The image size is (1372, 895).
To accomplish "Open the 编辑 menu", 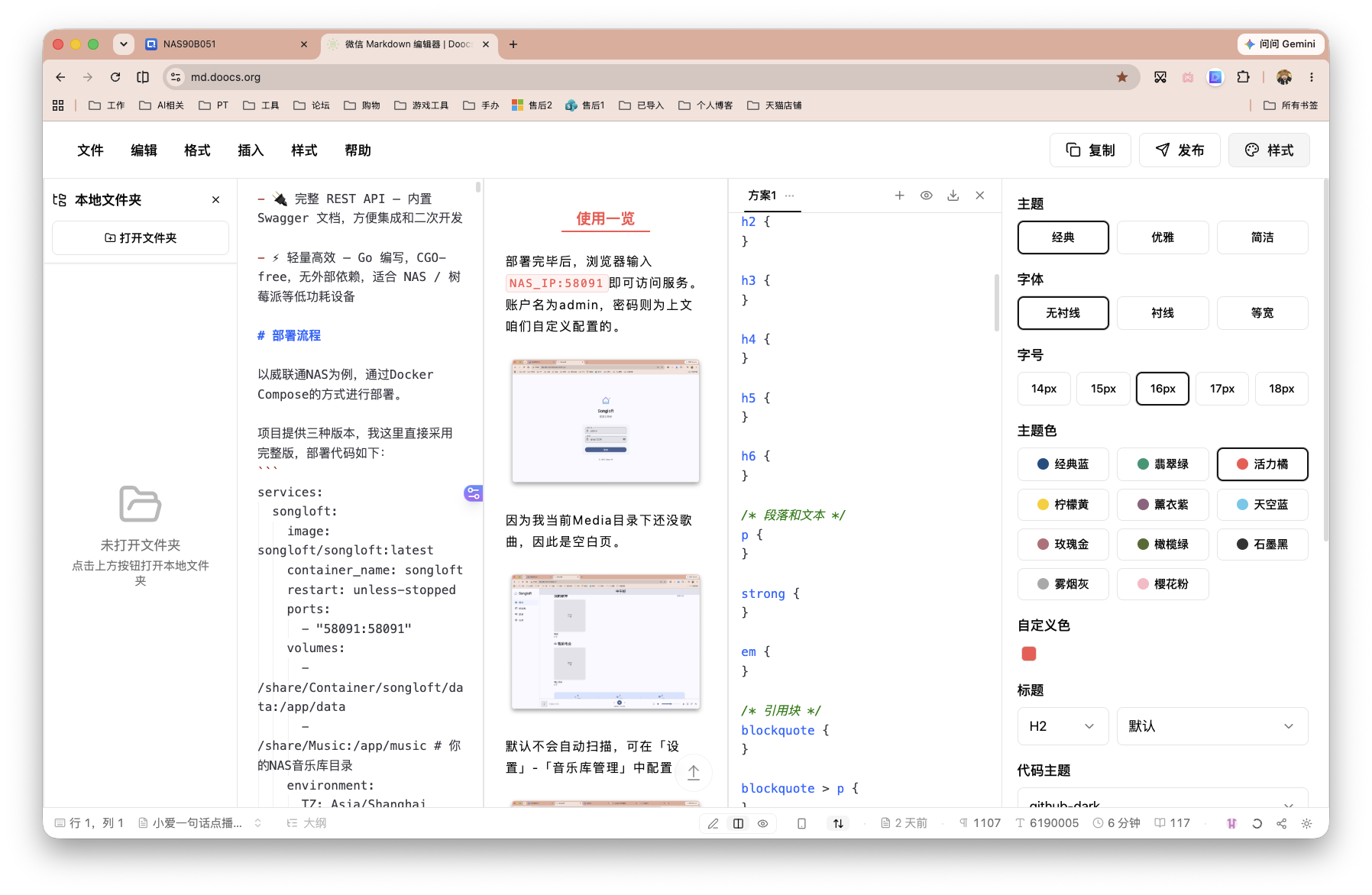I will pos(144,150).
